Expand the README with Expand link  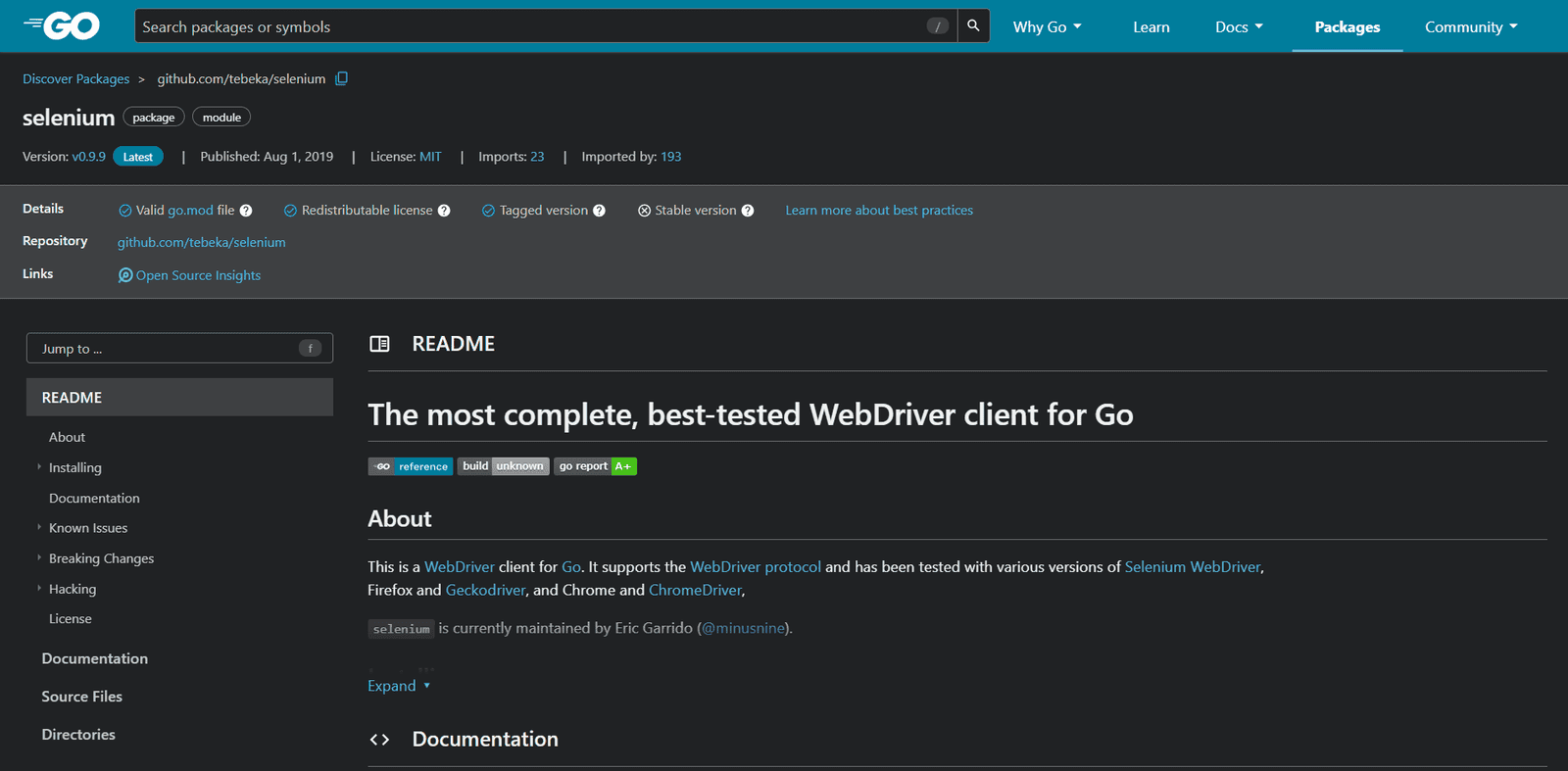(399, 686)
